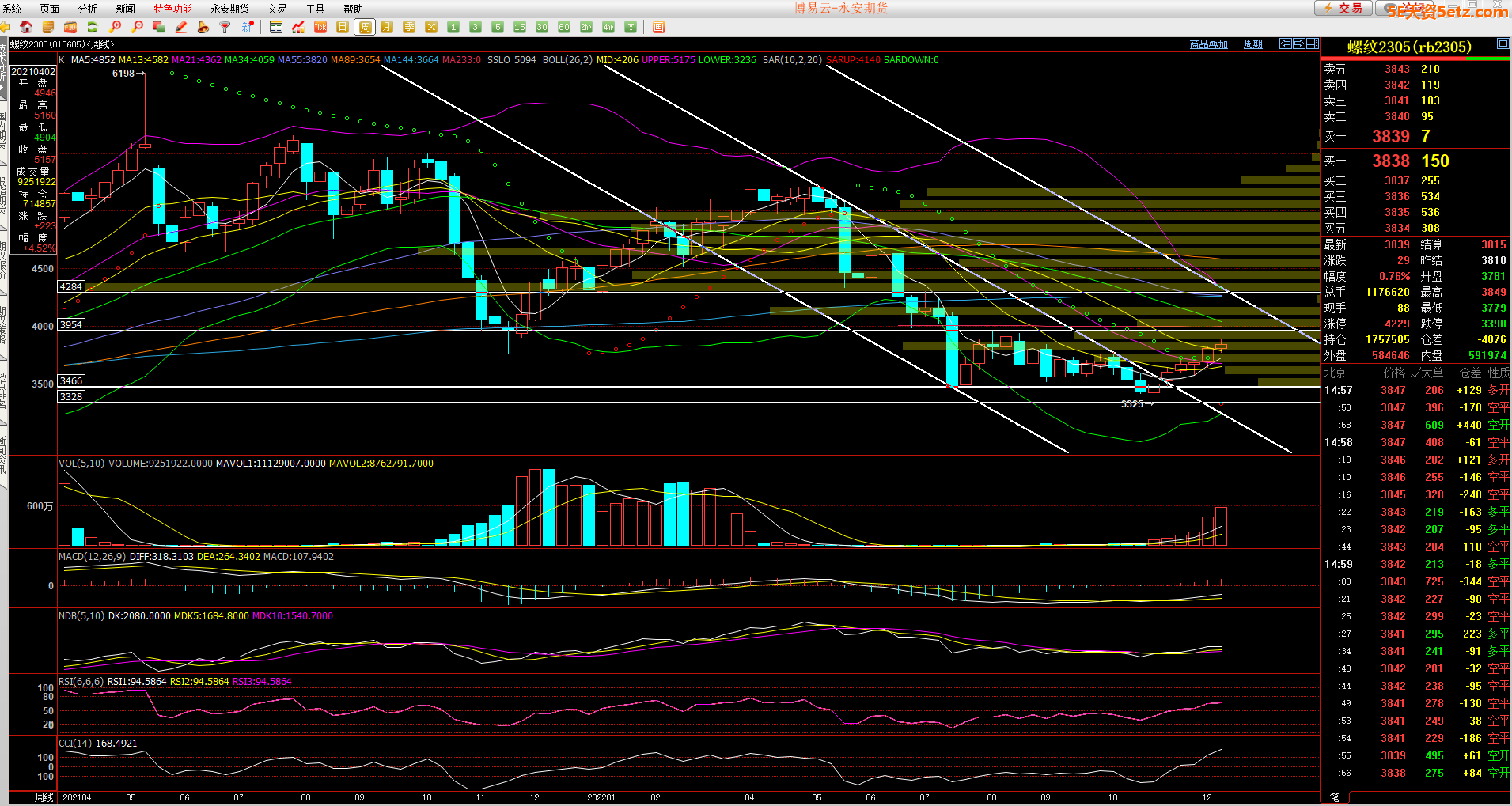Open the F10 information icon
The width and height of the screenshot is (1512, 806).
(x=70, y=27)
